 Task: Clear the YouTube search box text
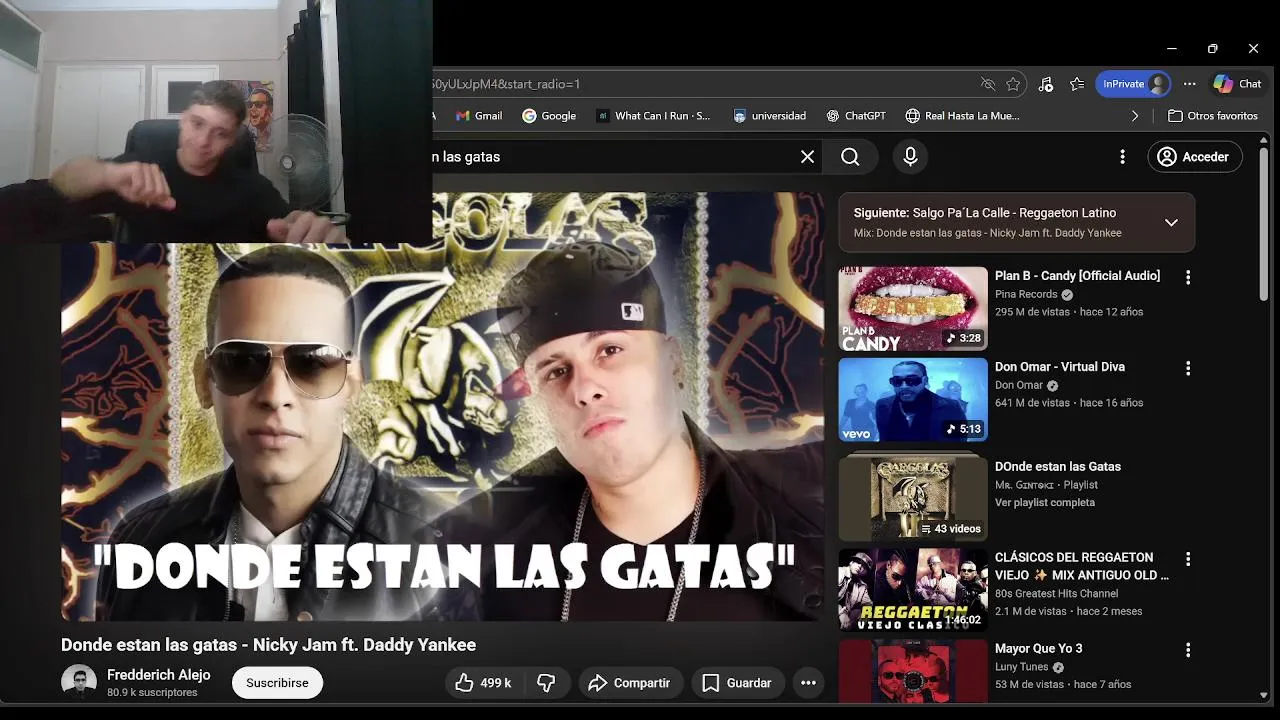(x=807, y=157)
